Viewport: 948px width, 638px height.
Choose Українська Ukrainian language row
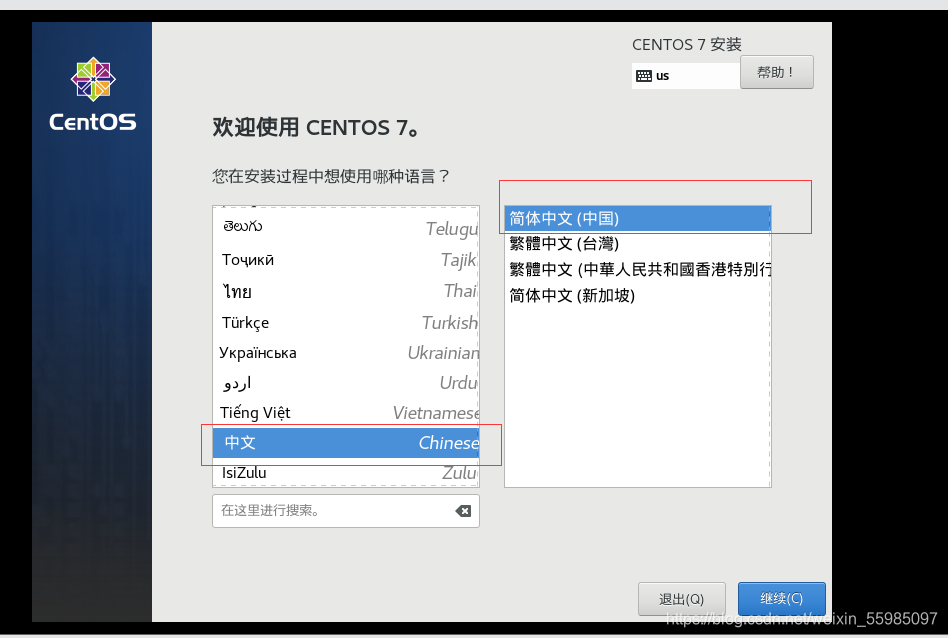[x=346, y=353]
